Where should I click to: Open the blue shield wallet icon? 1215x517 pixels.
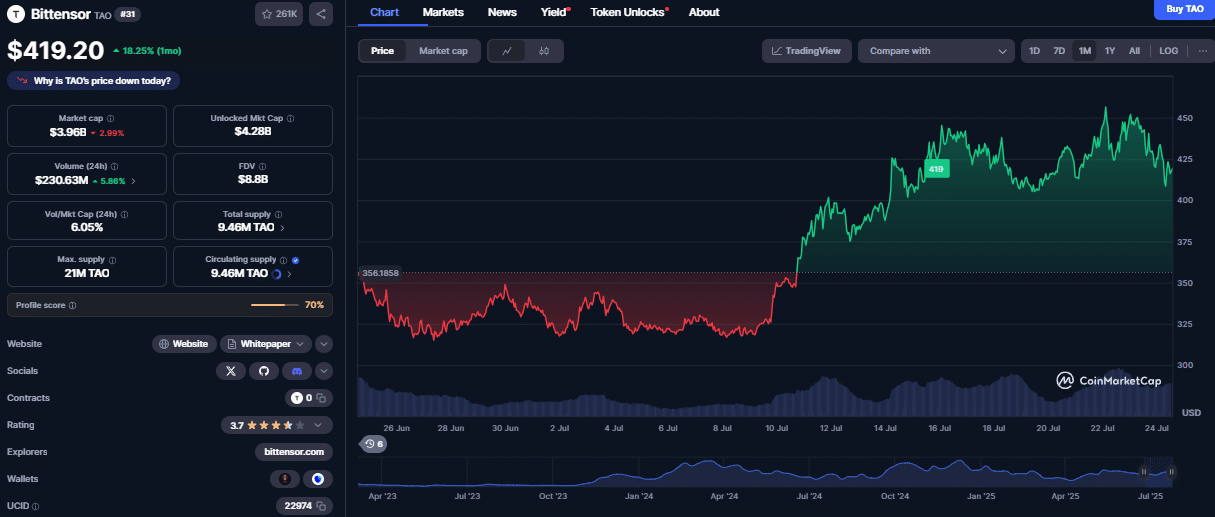317,479
